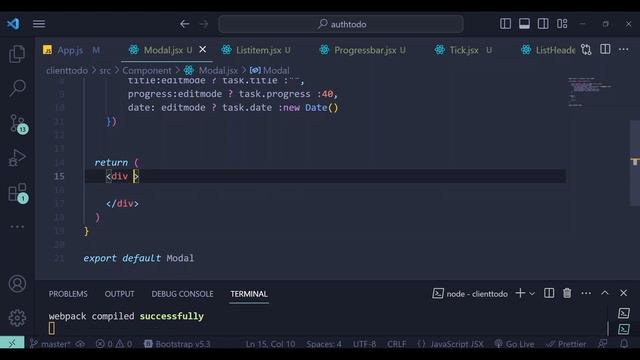
Task: Kill terminal with the trash icon
Action: pos(567,293)
